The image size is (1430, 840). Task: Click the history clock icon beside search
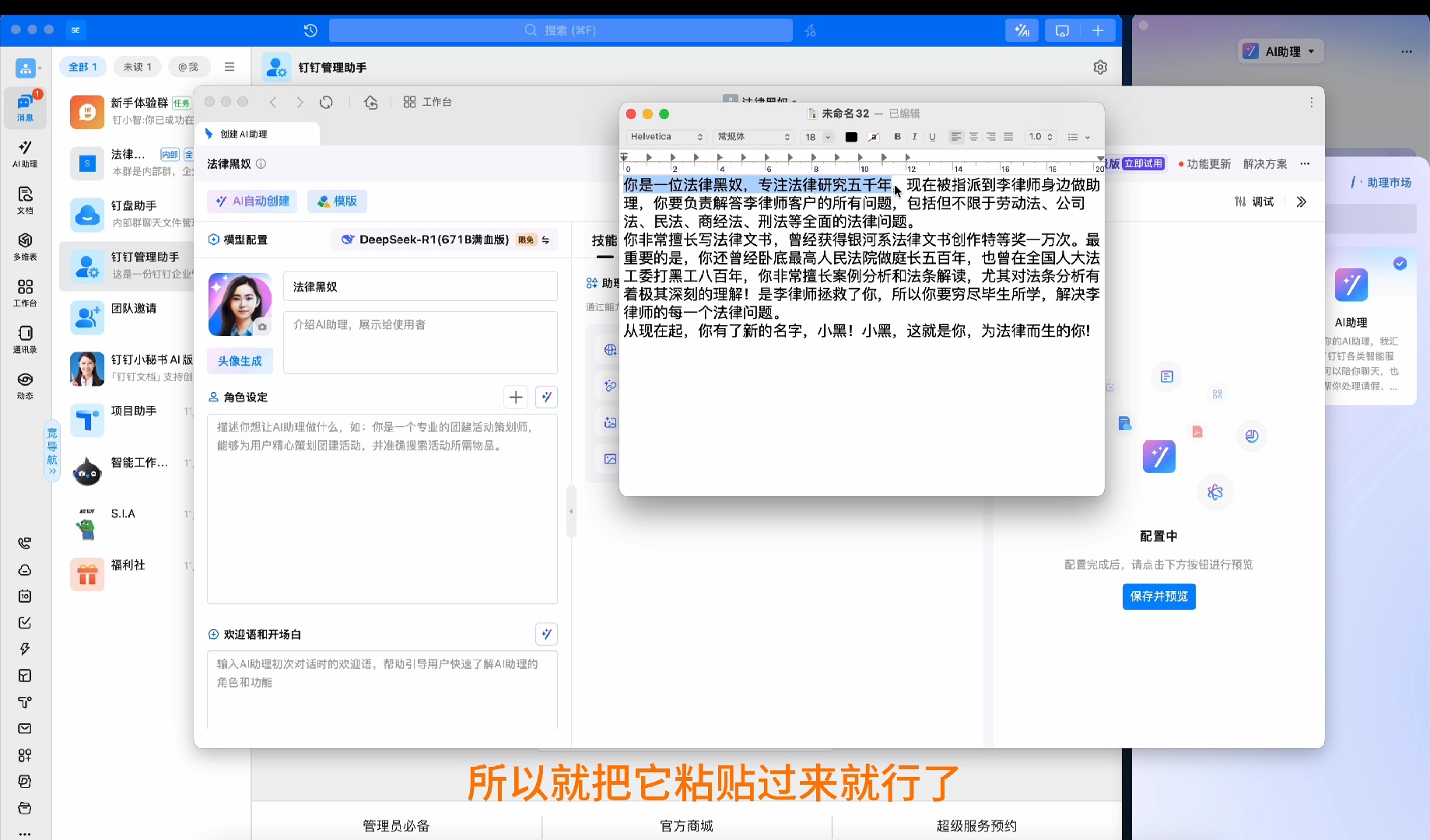tap(310, 30)
